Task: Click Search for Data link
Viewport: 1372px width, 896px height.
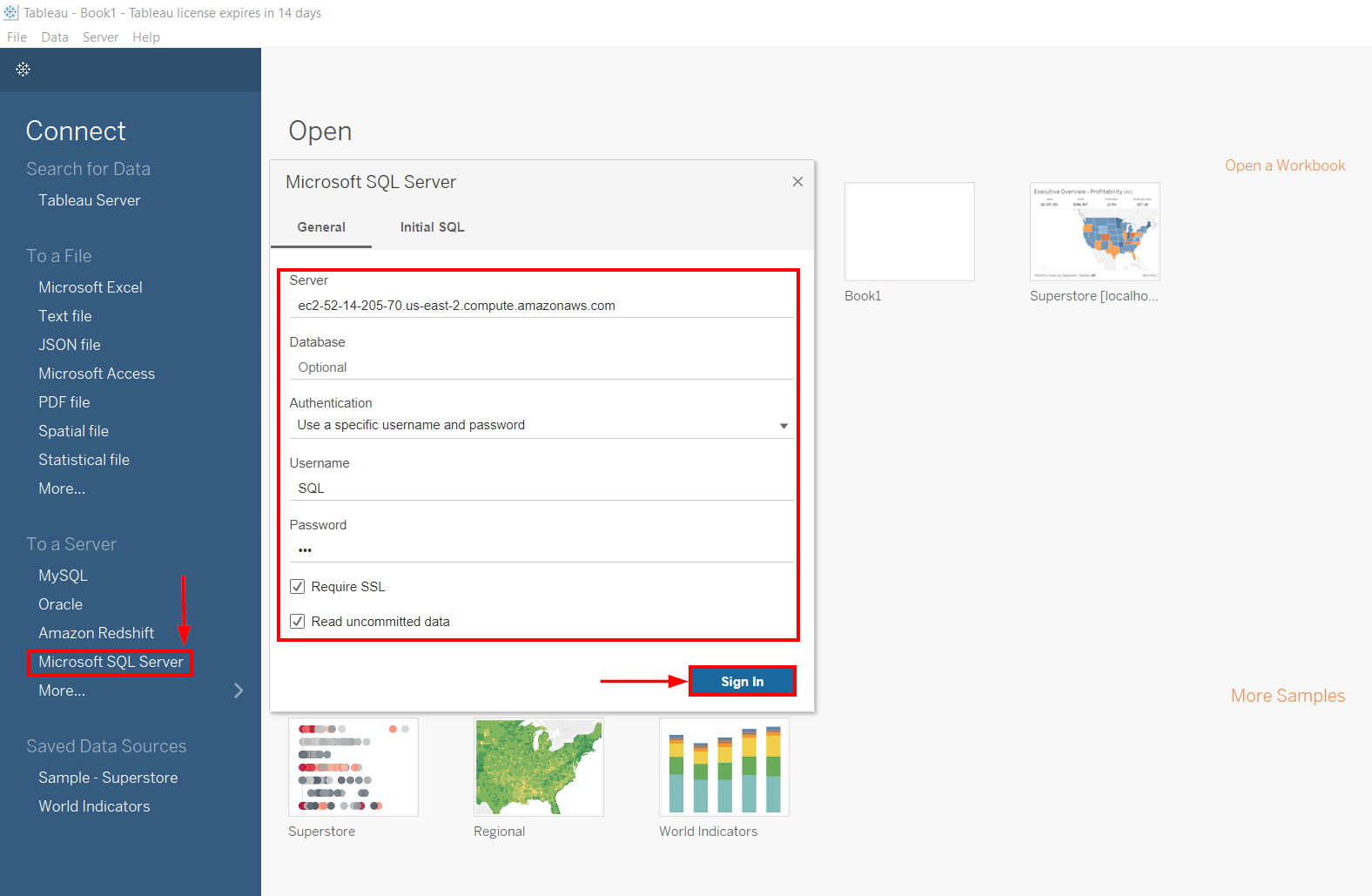Action: [x=88, y=169]
